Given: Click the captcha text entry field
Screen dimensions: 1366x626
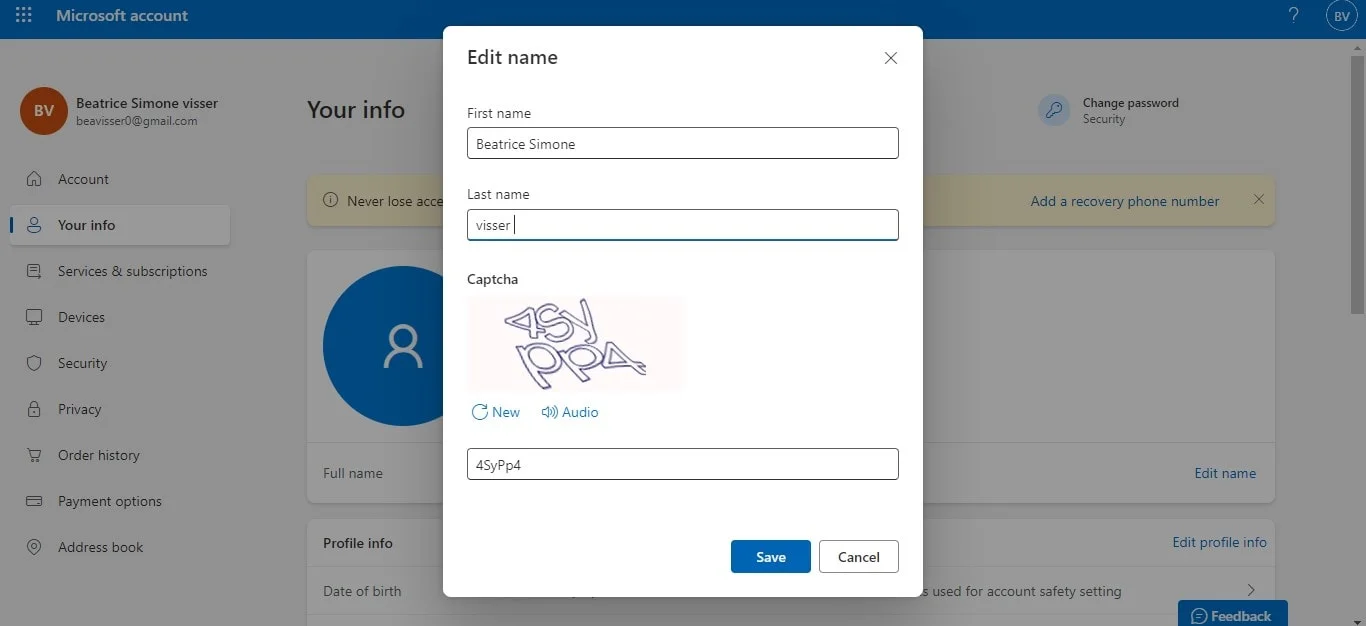Looking at the screenshot, I should (683, 464).
